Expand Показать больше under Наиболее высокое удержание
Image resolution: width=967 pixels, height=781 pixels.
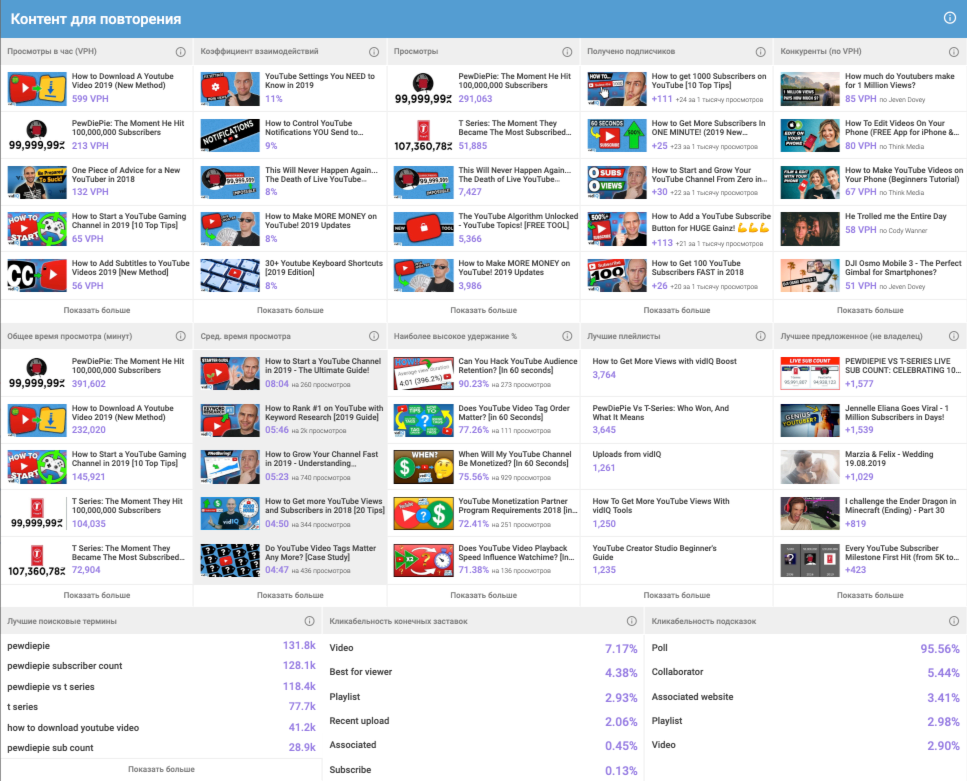pos(484,595)
